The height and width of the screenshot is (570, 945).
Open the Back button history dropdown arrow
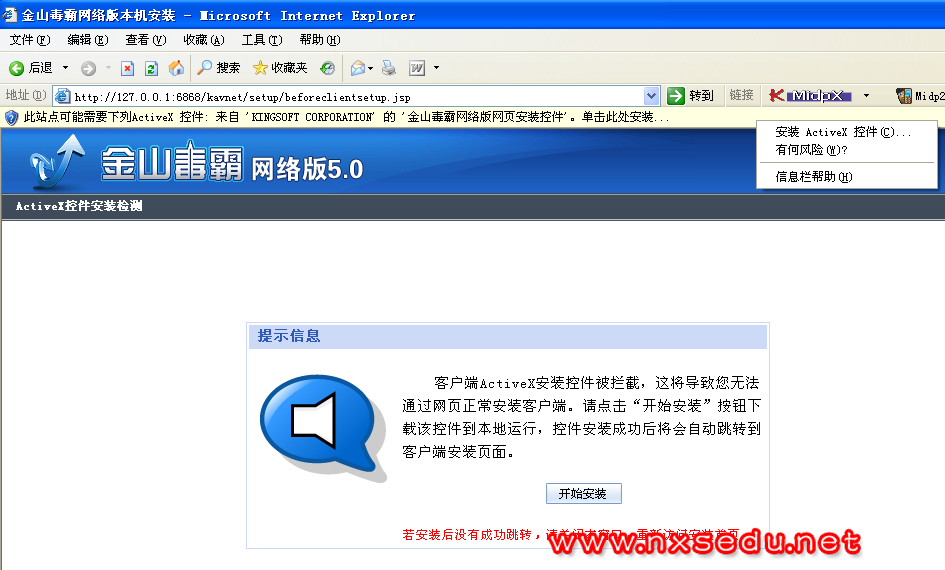coord(65,68)
